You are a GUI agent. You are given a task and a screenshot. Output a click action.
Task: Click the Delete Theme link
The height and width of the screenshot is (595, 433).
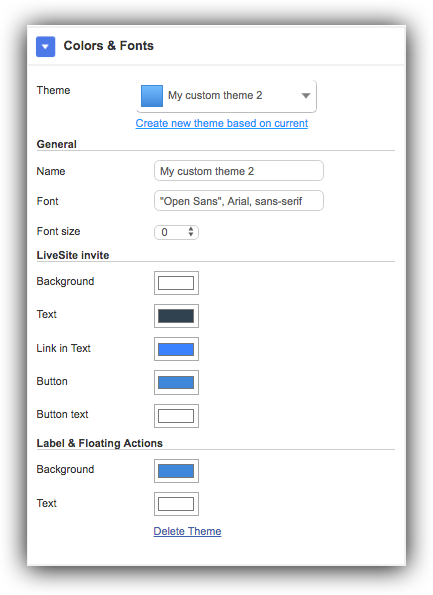tap(187, 531)
